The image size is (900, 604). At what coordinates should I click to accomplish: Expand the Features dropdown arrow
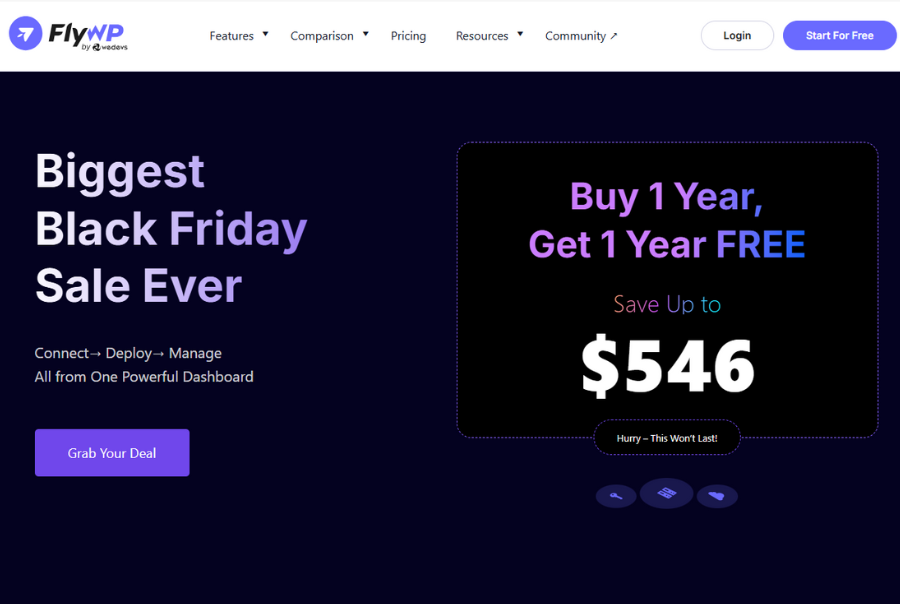[x=265, y=34]
